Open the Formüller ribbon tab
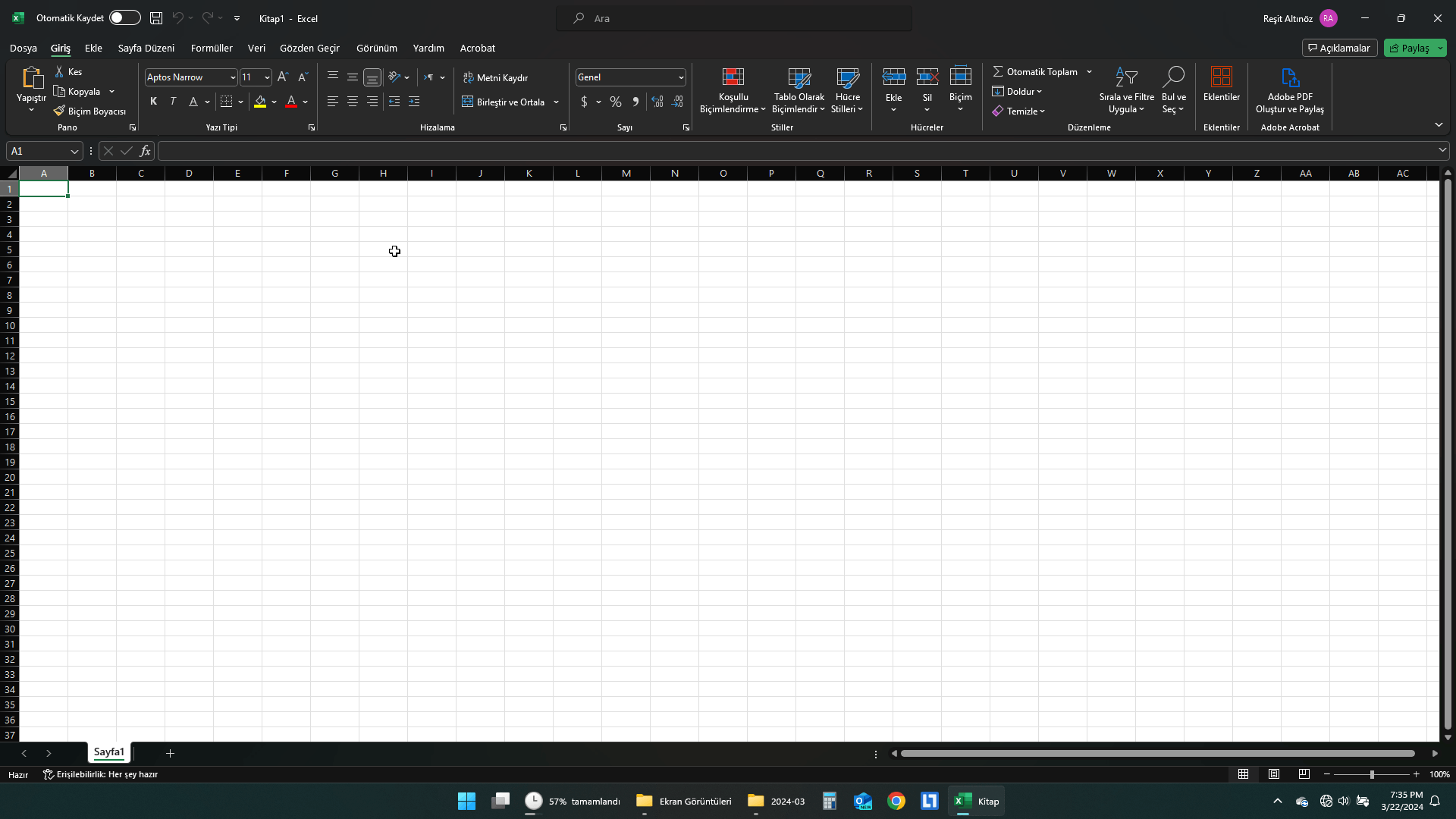The height and width of the screenshot is (819, 1456). (x=212, y=48)
